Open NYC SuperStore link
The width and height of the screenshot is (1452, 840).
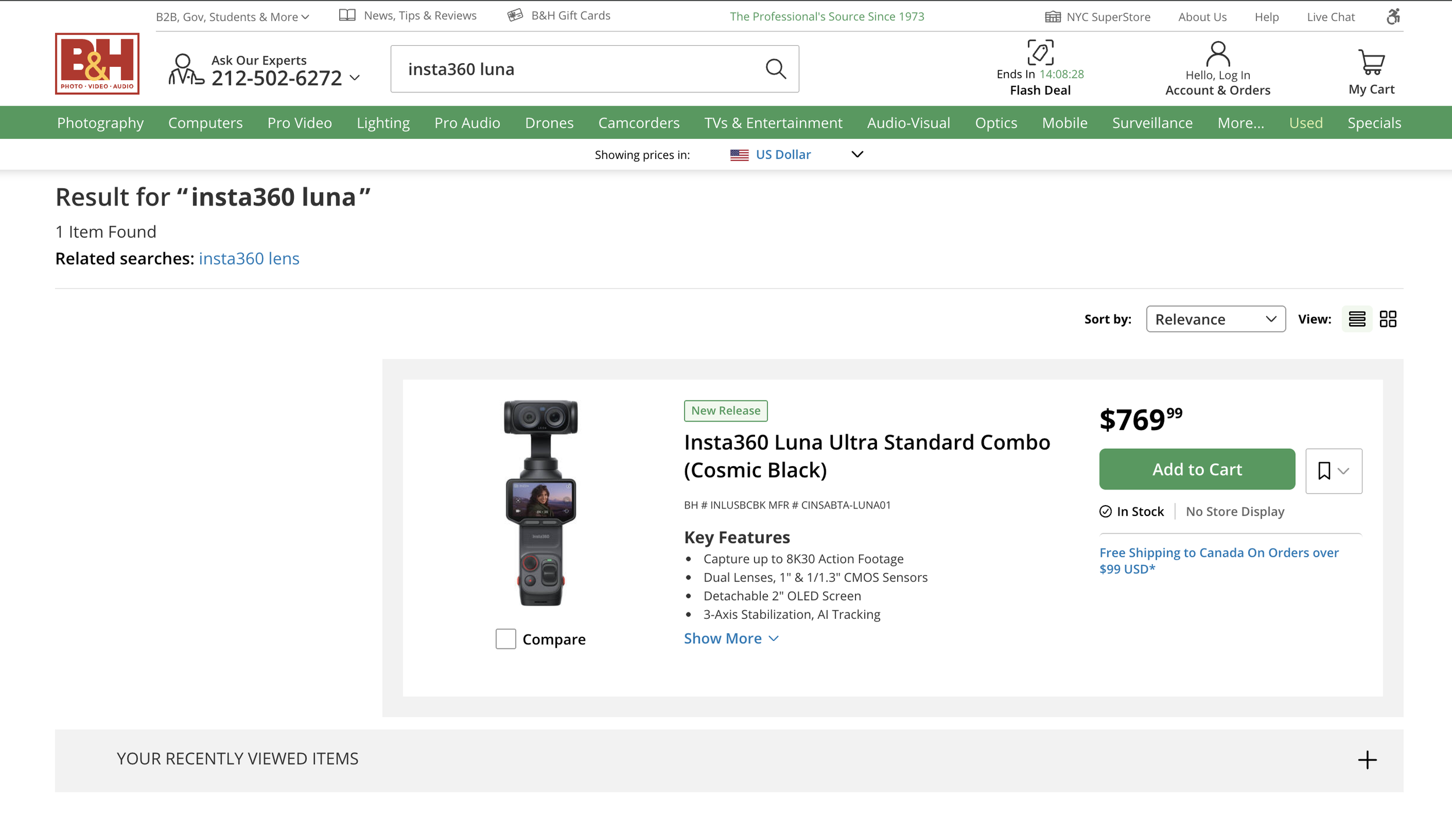click(1108, 17)
